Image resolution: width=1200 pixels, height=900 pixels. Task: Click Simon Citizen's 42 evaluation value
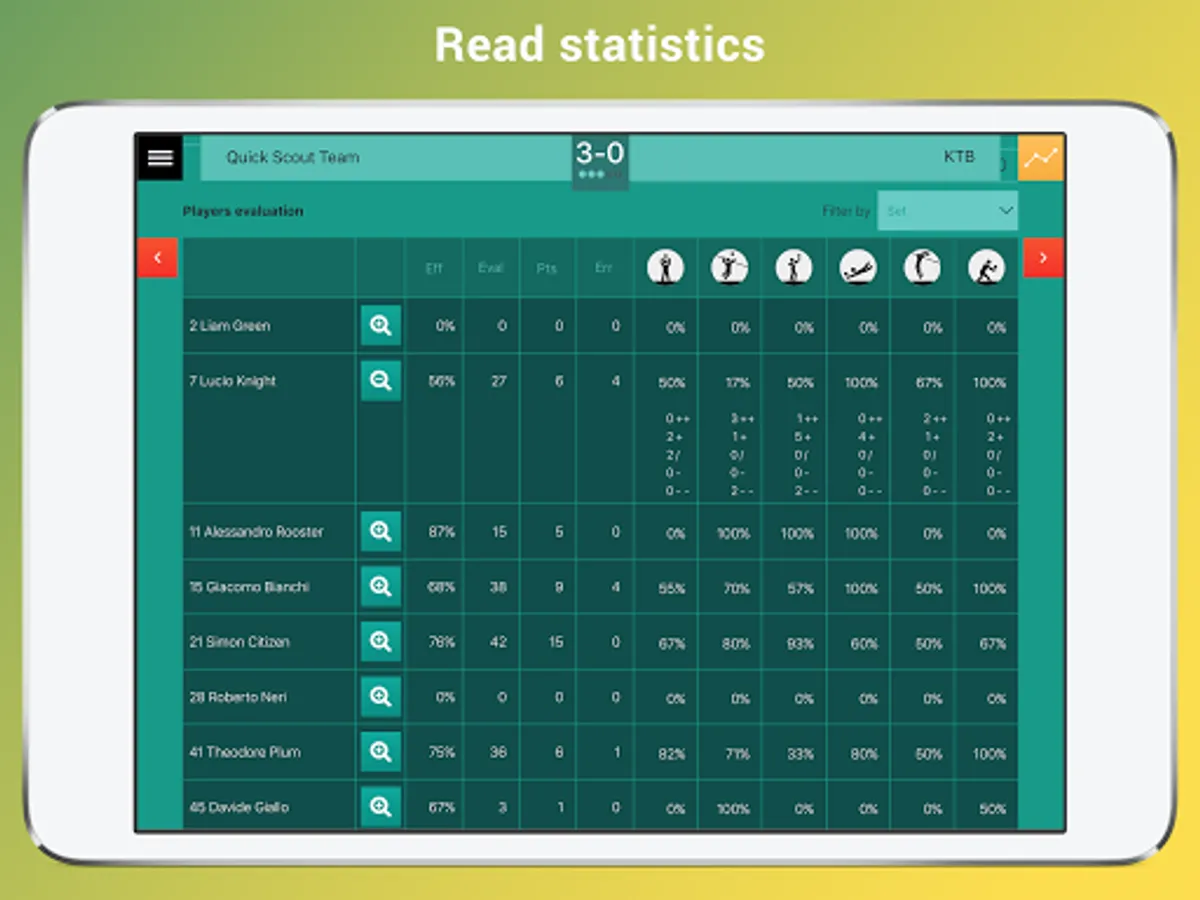(498, 642)
